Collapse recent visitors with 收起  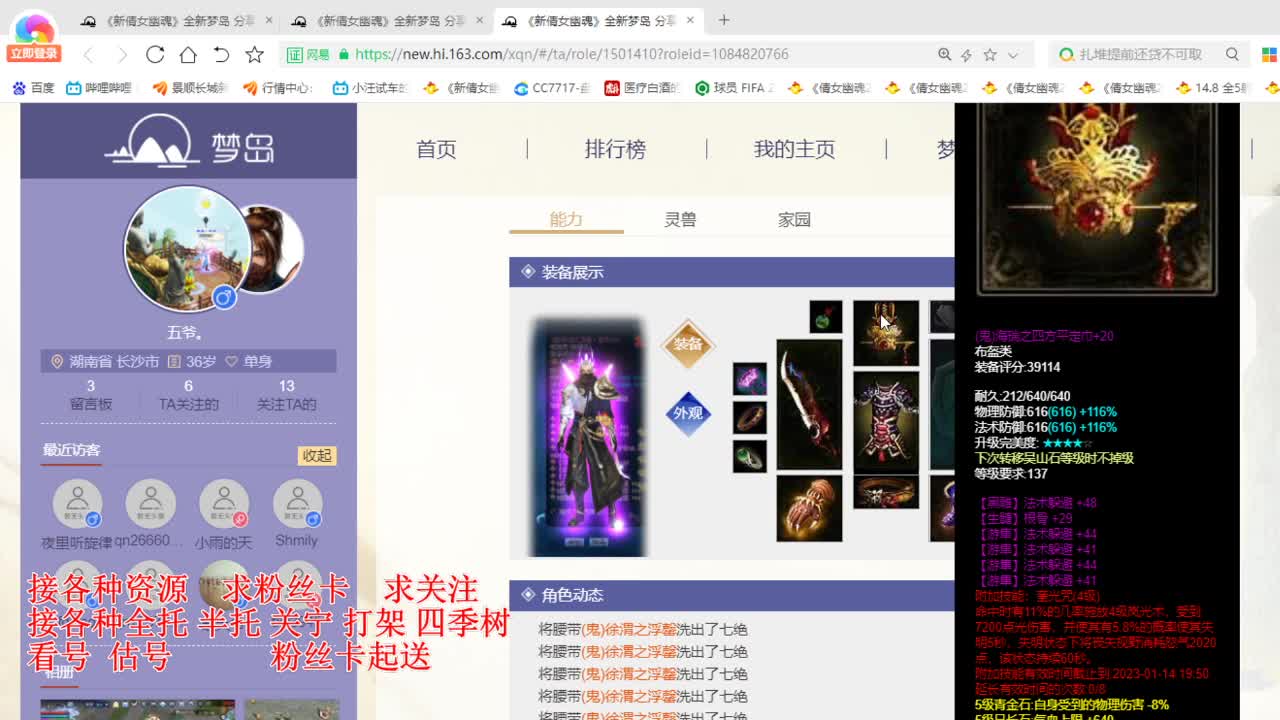pos(317,455)
